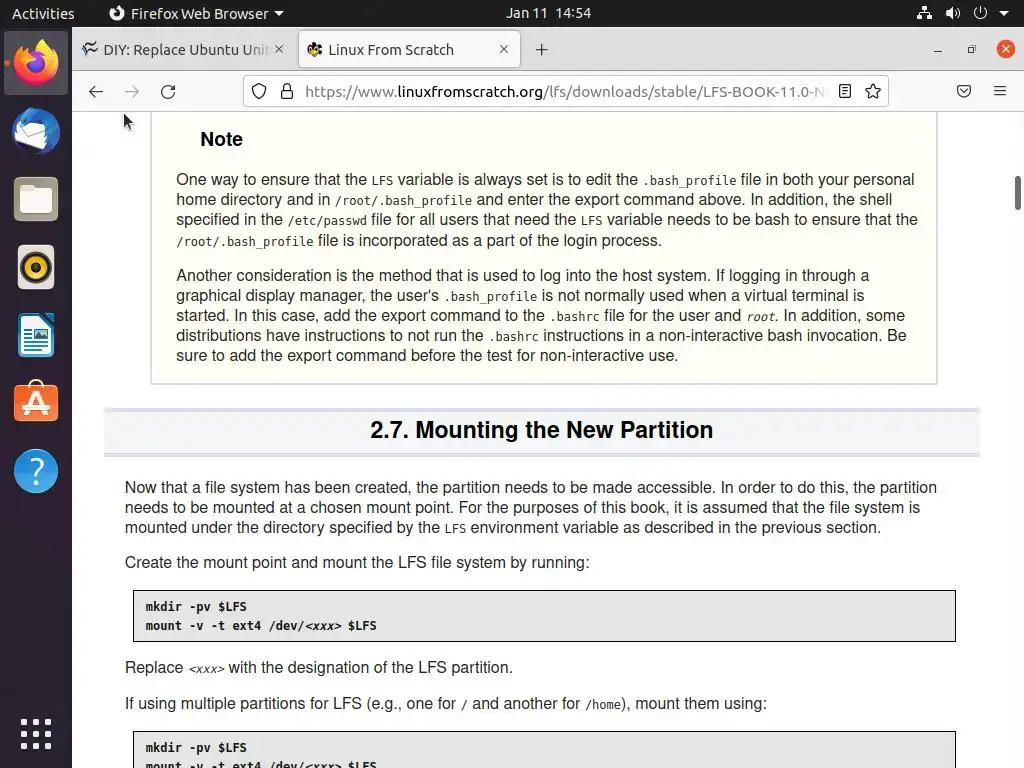Click 'If using multiple partitions for LFS' sentence
This screenshot has height=768, width=1024.
pyautogui.click(x=445, y=703)
